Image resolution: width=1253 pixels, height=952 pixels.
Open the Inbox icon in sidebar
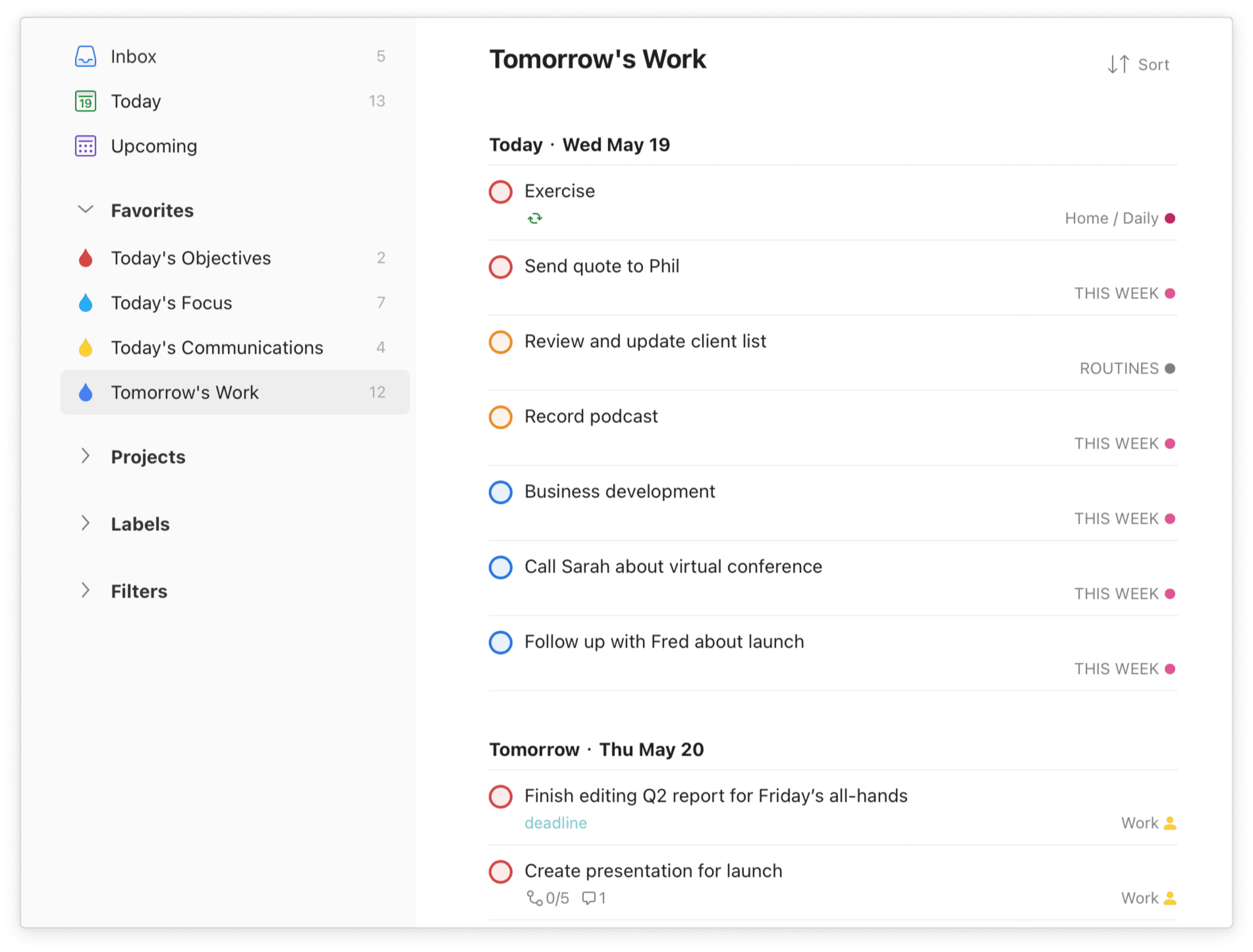pyautogui.click(x=85, y=56)
